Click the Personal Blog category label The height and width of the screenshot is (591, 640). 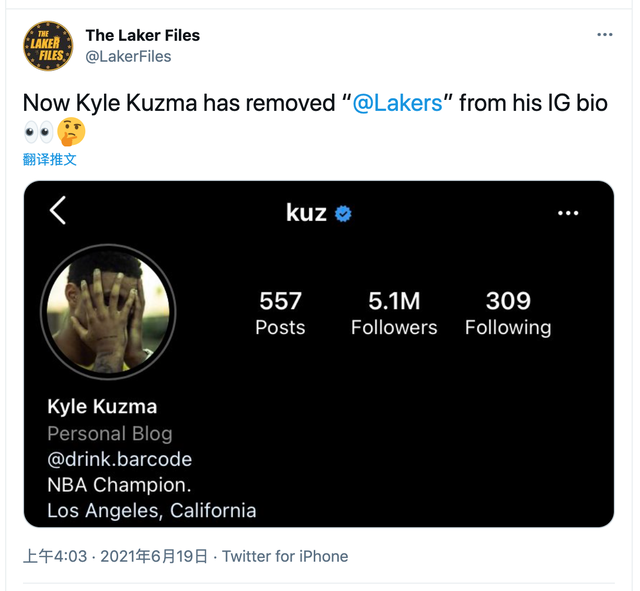pos(110,433)
